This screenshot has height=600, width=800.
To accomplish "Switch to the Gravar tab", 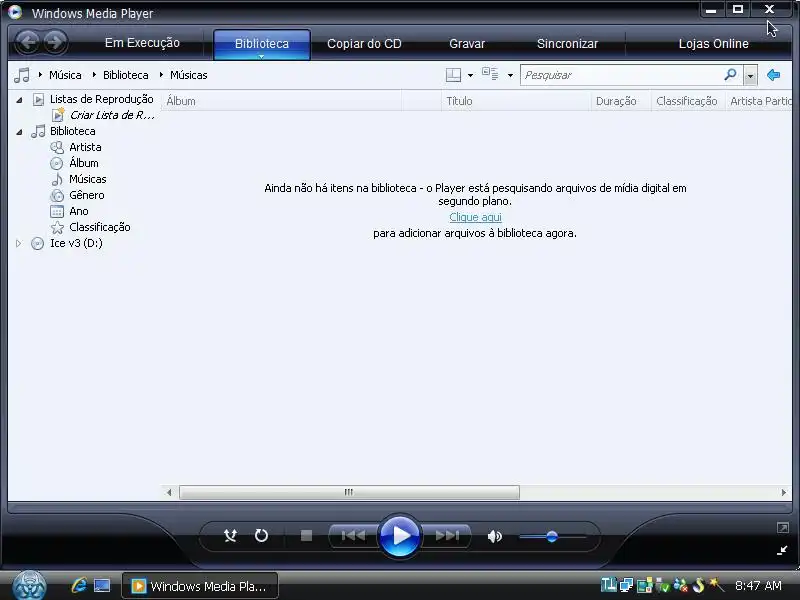I will click(x=467, y=44).
